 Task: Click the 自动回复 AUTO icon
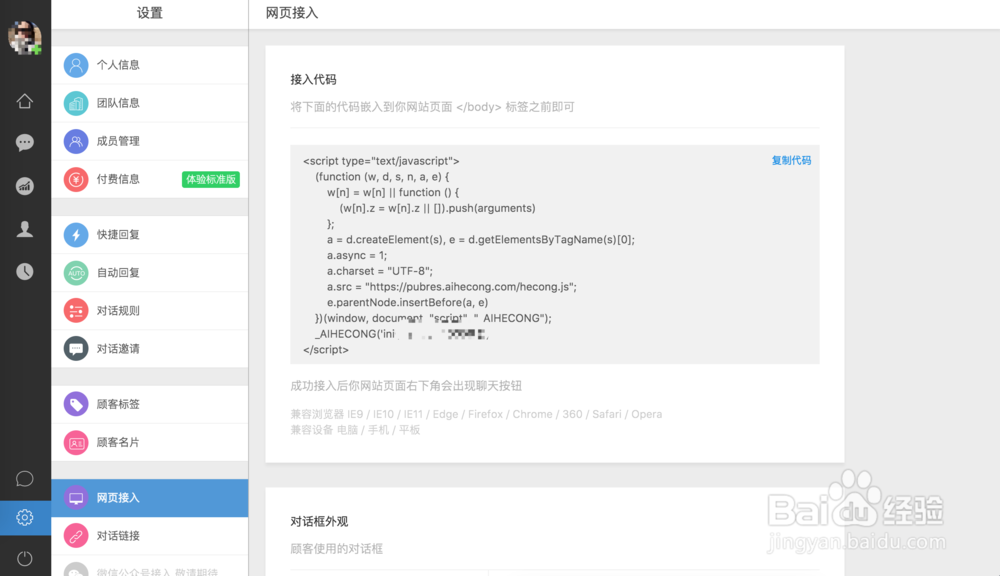76,273
